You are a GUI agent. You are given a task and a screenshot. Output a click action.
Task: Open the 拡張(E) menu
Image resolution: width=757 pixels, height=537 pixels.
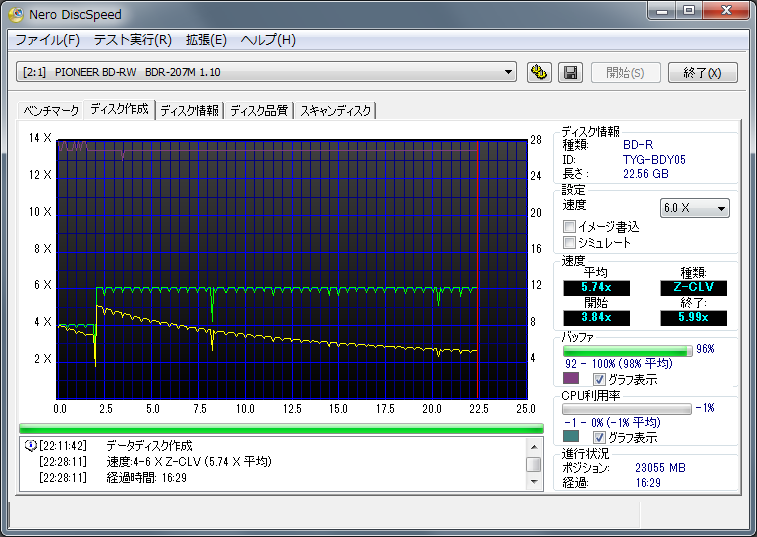(206, 40)
